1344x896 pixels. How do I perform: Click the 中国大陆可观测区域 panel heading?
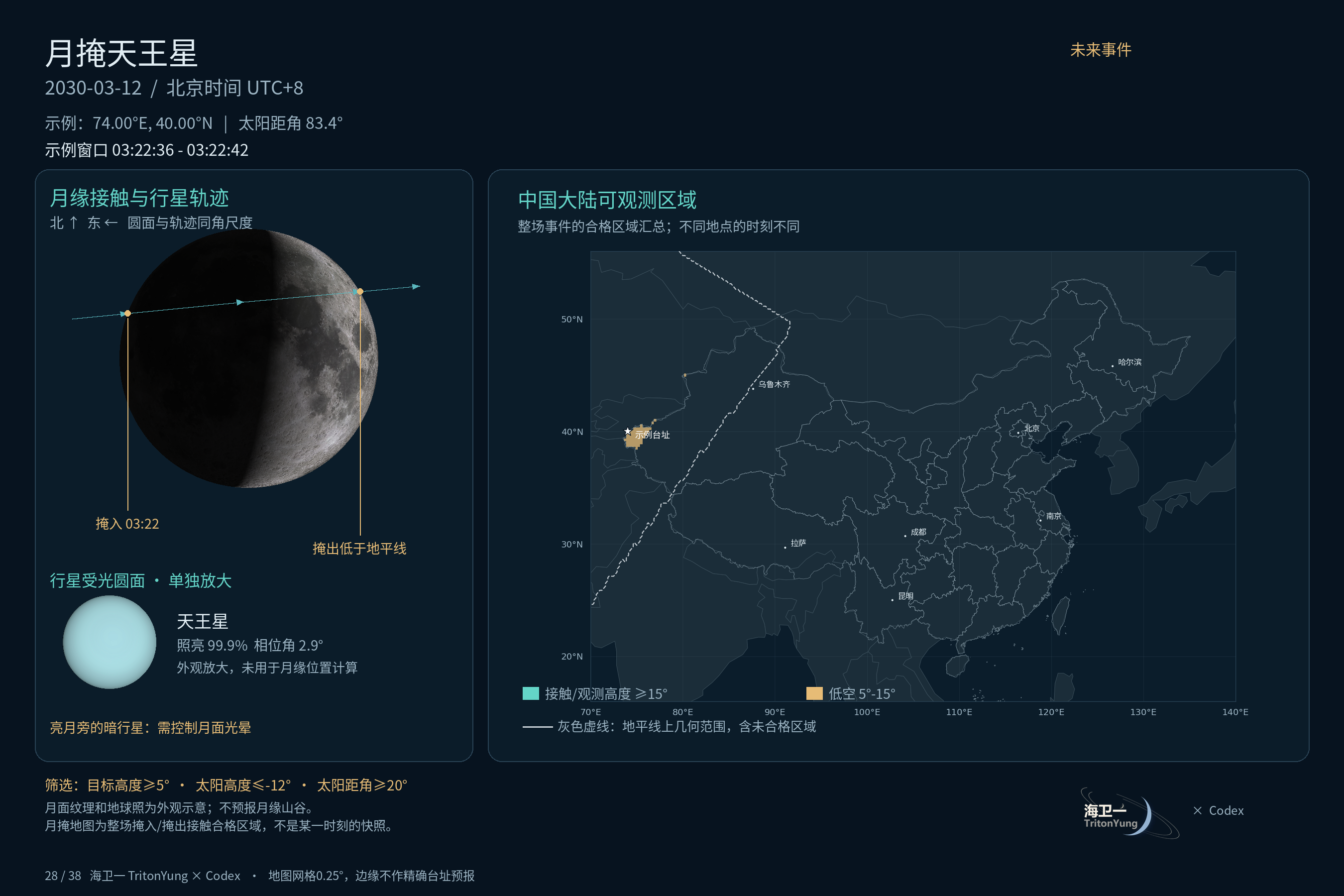(607, 200)
